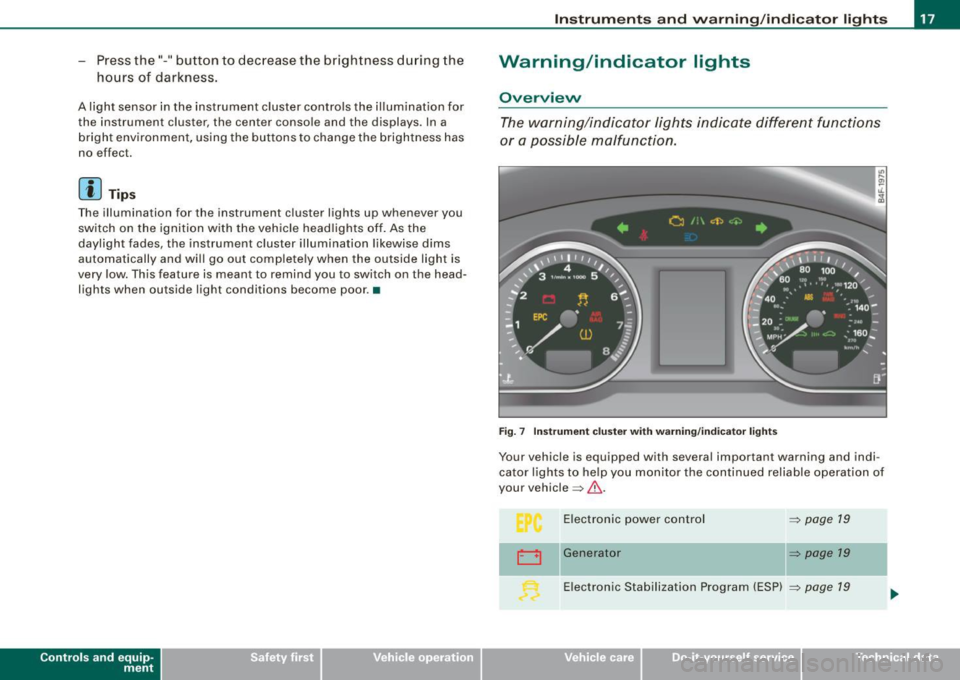Click the ABS light on speedometer
This screenshot has height=680, width=960.
pos(809,297)
